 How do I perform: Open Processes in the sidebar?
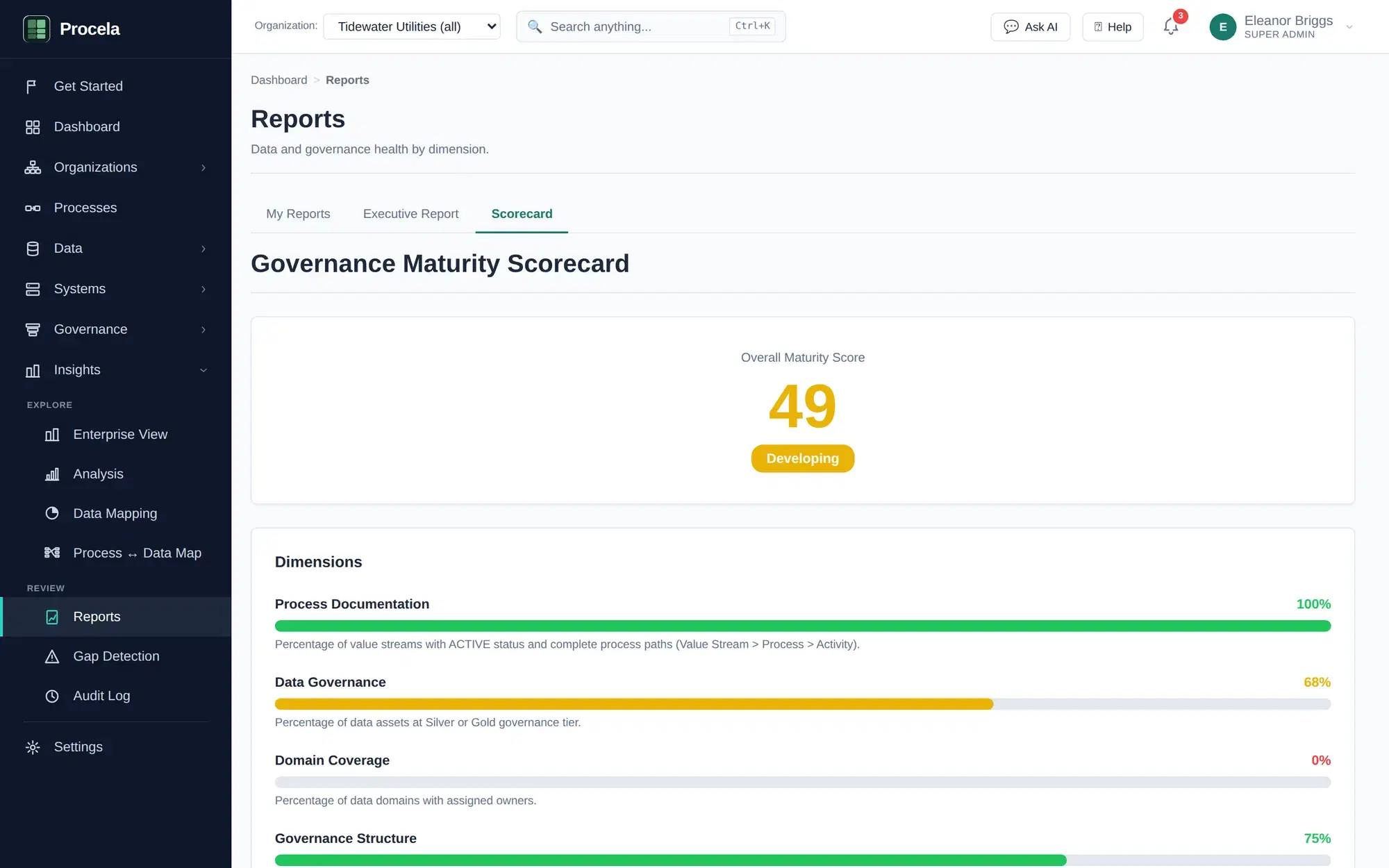(x=115, y=208)
